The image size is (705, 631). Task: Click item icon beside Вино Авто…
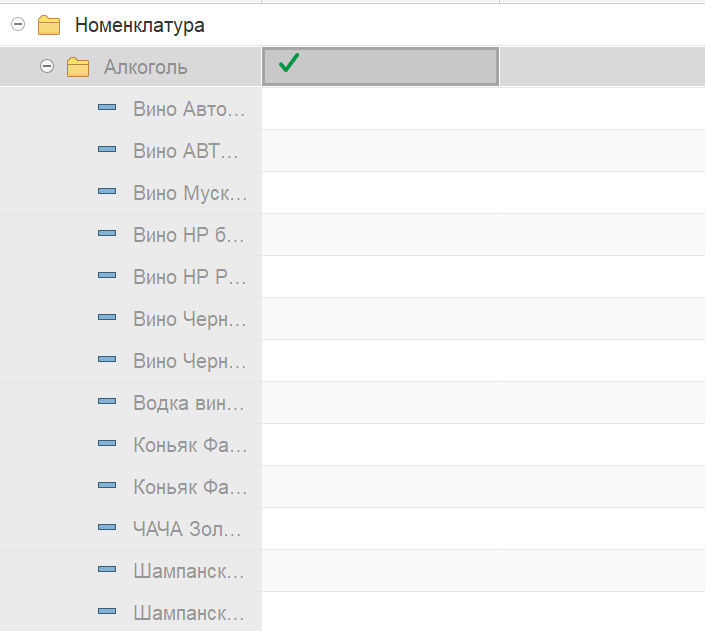click(107, 107)
